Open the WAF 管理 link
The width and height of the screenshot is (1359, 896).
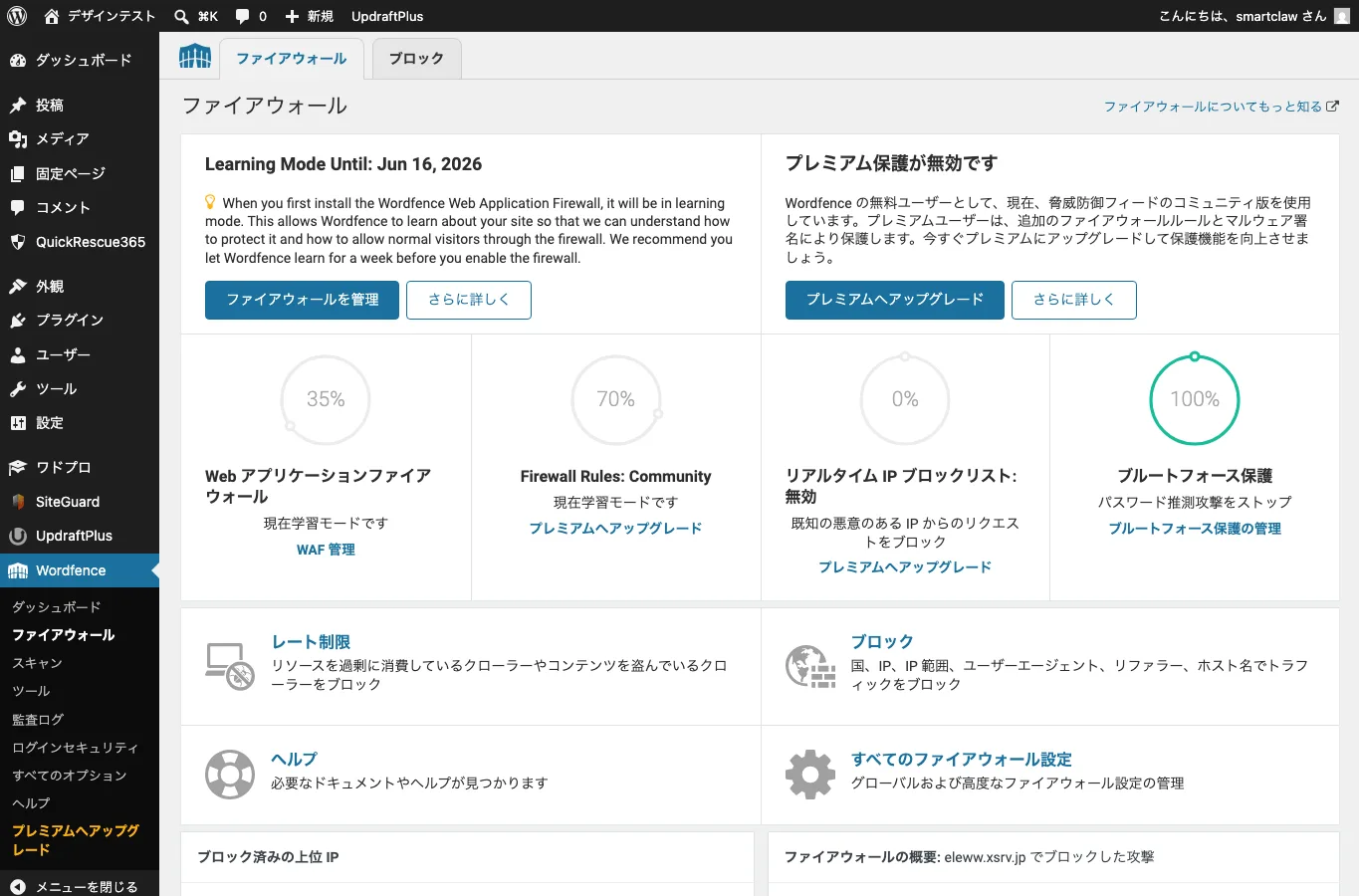[x=326, y=550]
